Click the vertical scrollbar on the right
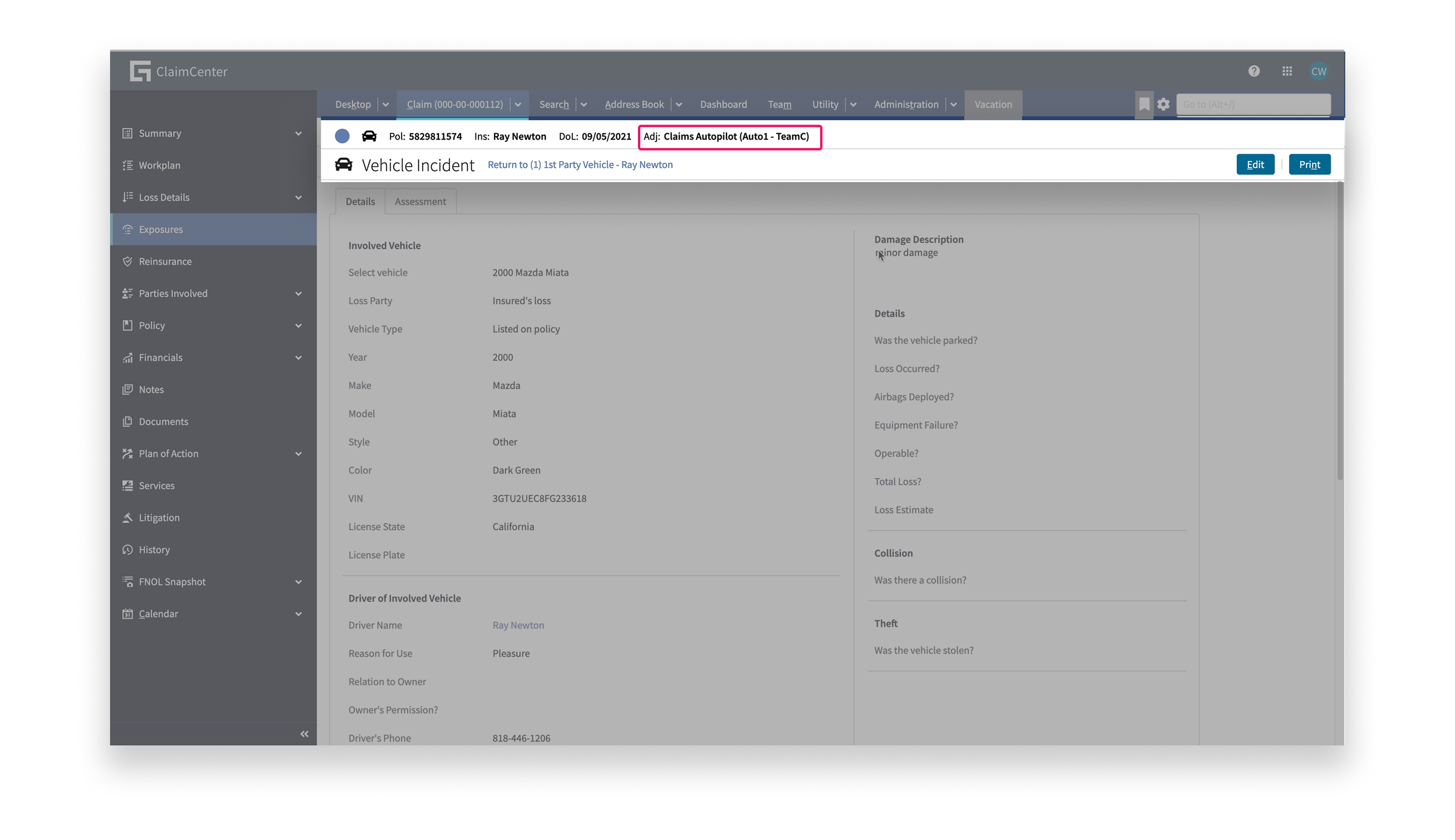This screenshot has height=840, width=1455. [x=1340, y=332]
